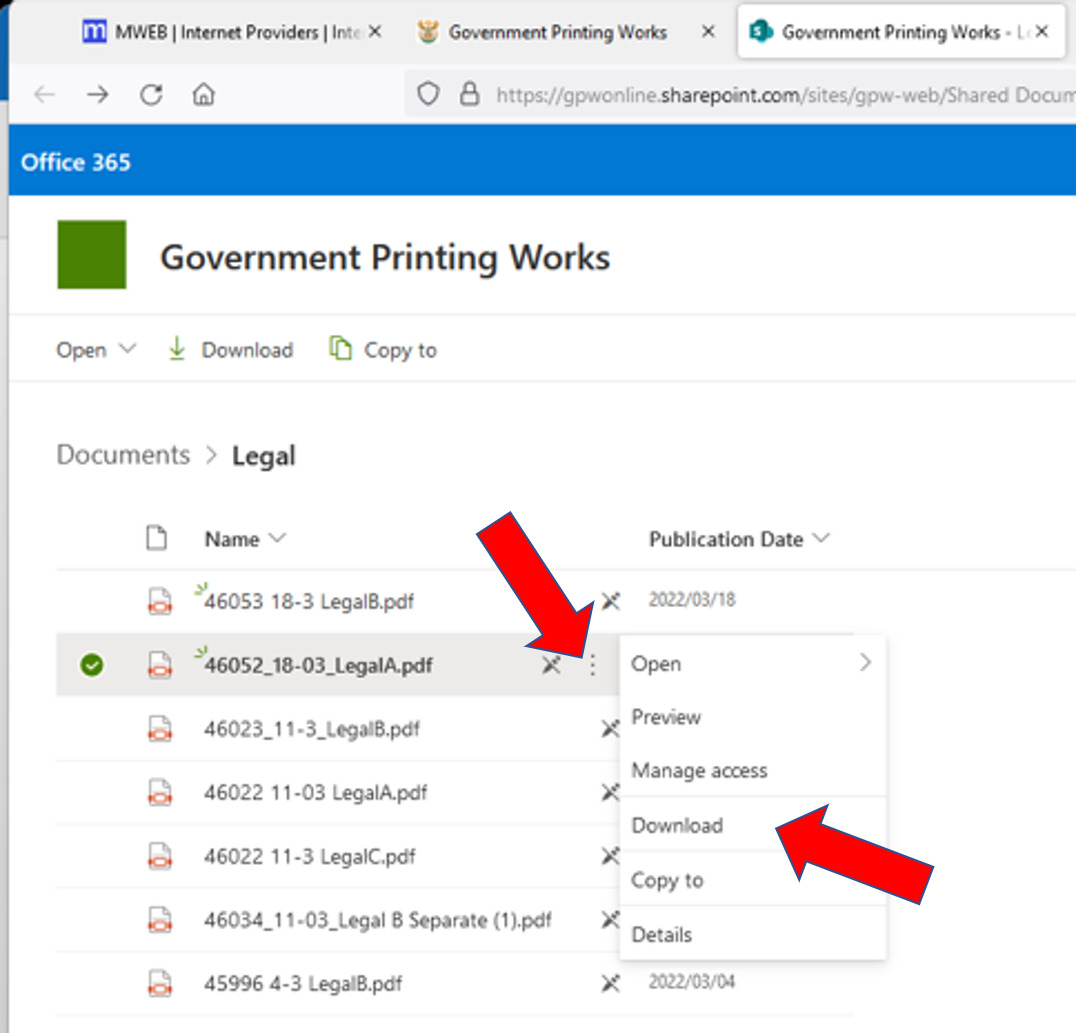Go back with the browser back arrow

click(45, 94)
